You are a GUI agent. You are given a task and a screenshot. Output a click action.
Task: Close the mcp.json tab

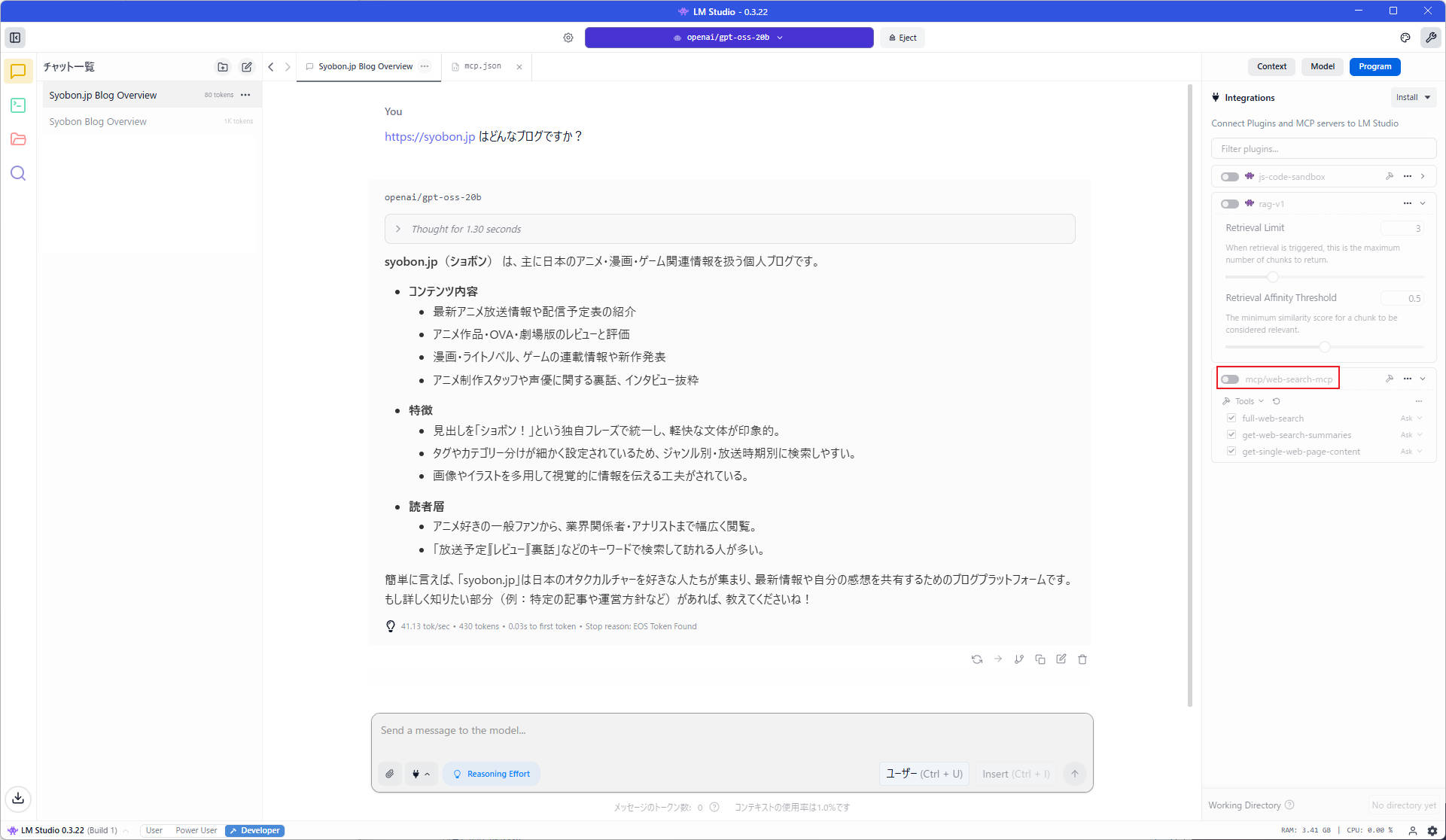(519, 67)
